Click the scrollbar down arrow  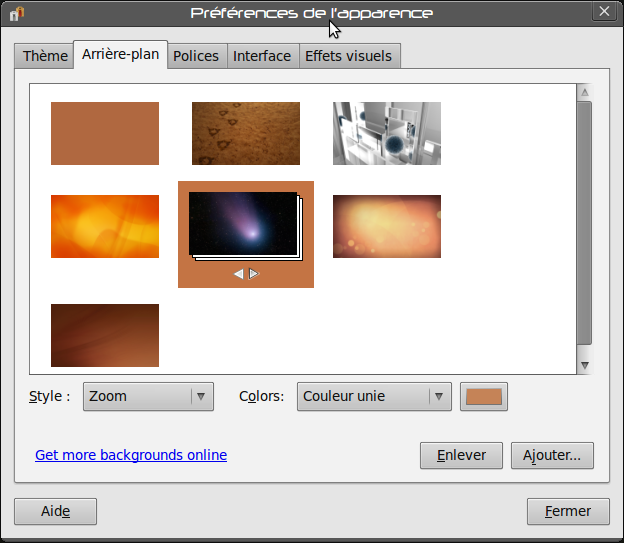585,365
